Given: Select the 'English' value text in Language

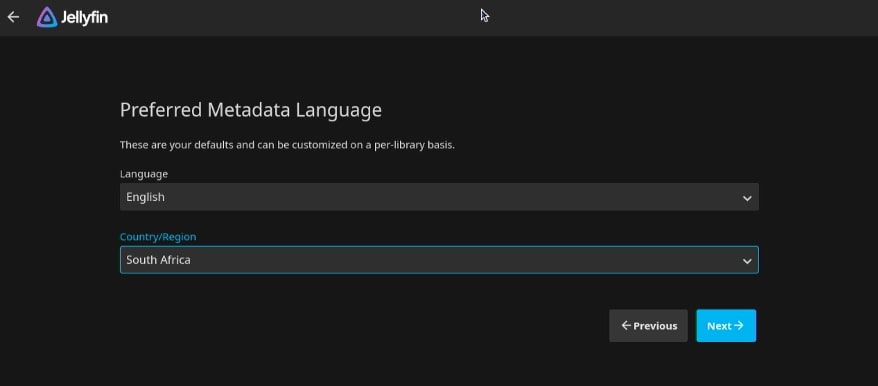Looking at the screenshot, I should 145,197.
